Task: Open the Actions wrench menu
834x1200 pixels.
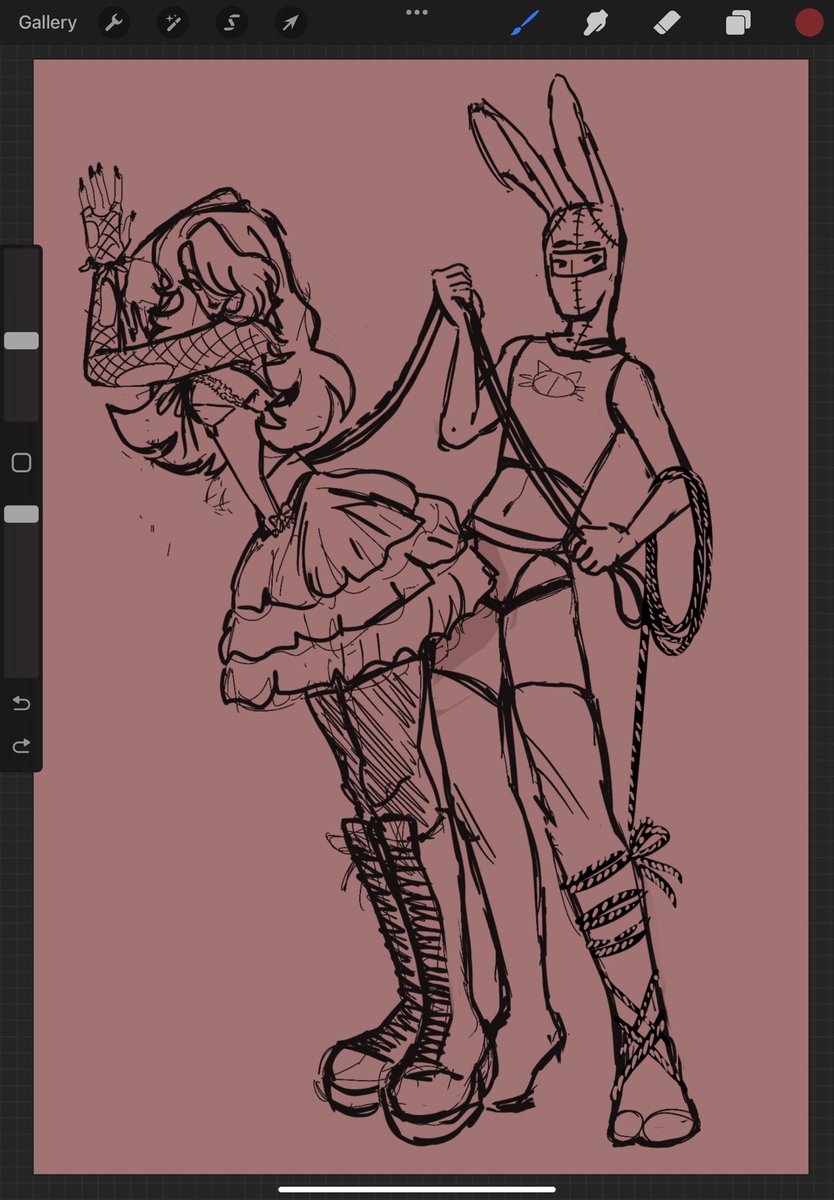Action: click(x=115, y=22)
